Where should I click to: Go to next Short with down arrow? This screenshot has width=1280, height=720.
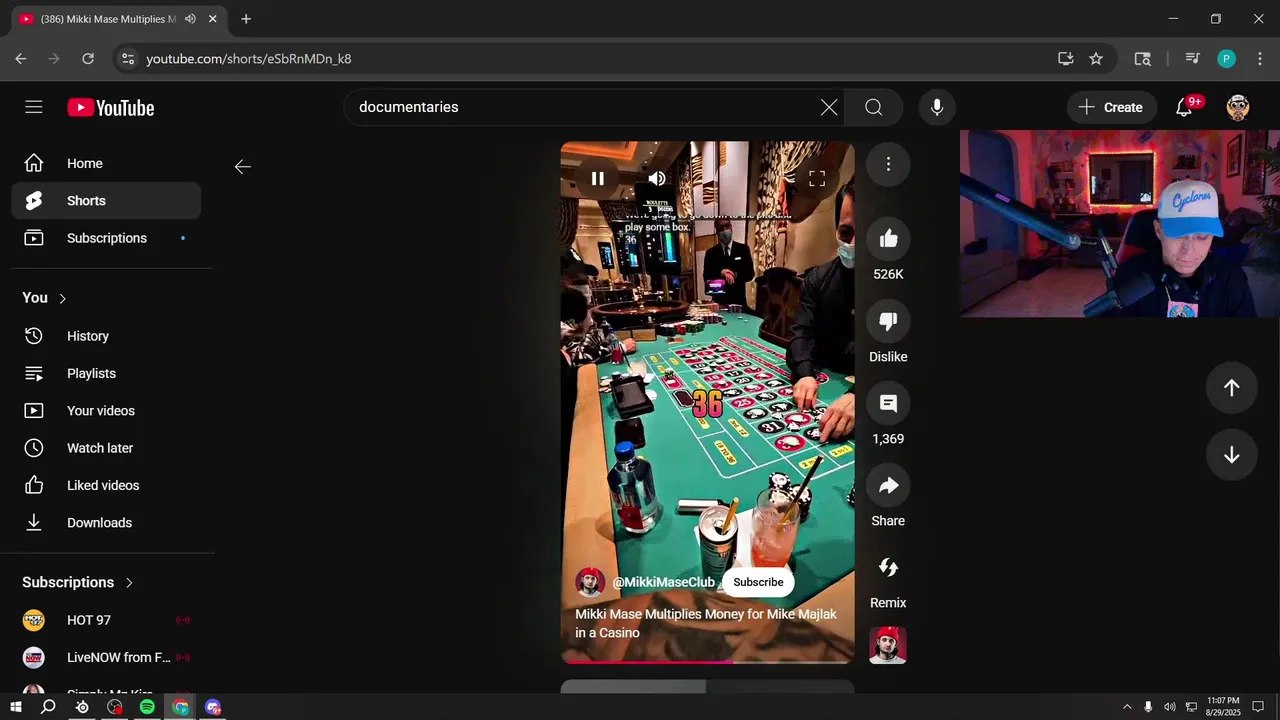[x=1231, y=455]
